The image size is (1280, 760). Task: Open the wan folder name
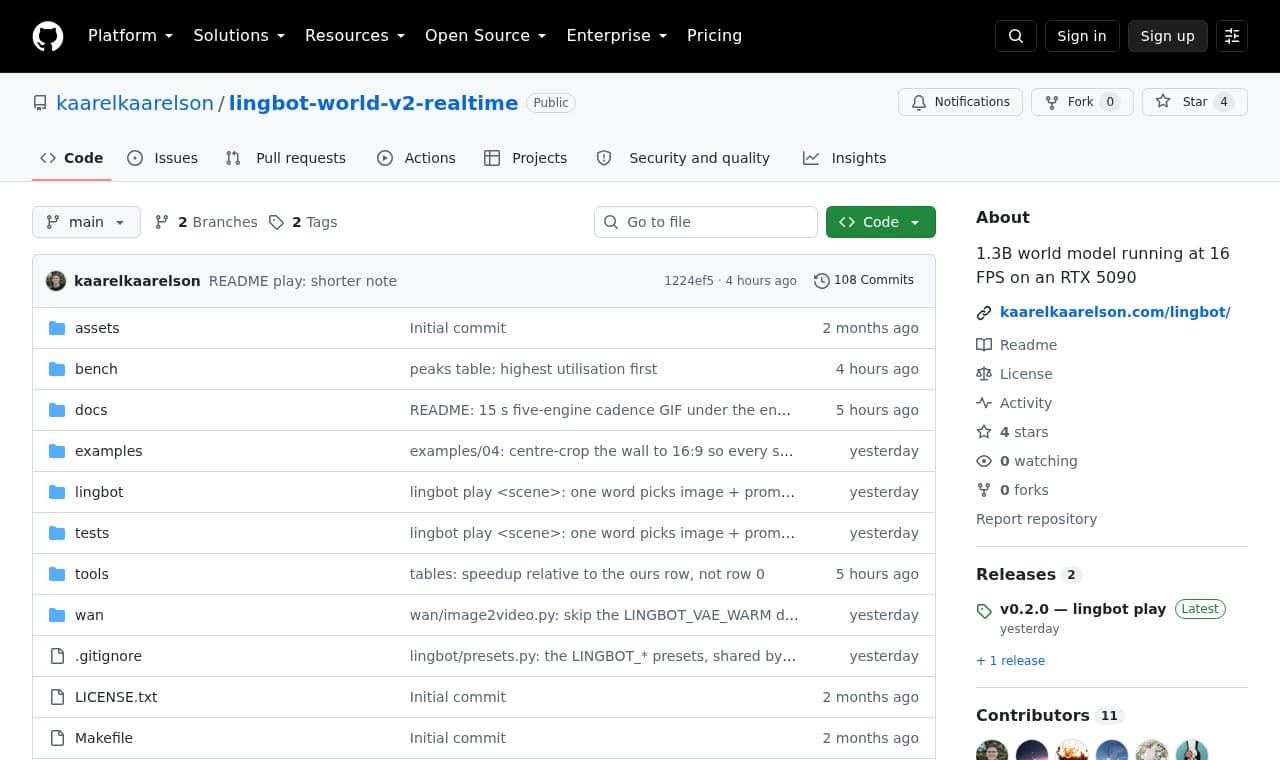[89, 615]
